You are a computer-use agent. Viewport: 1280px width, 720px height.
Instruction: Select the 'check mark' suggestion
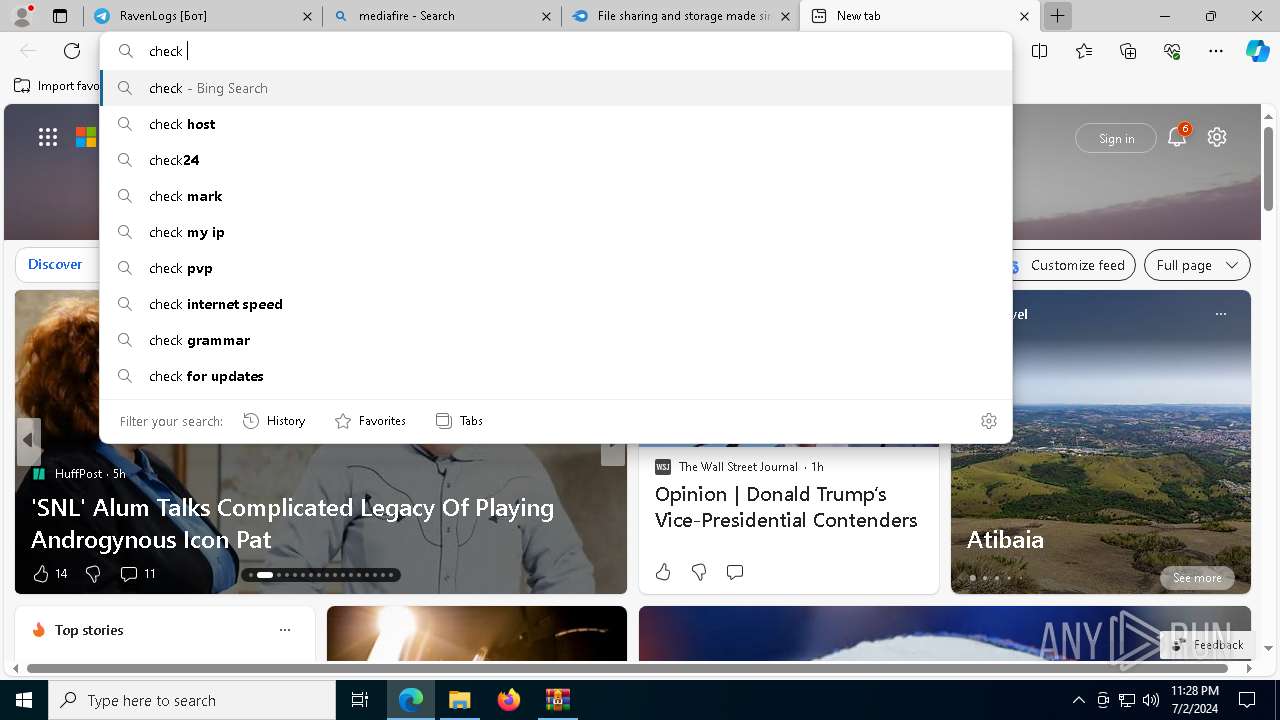pyautogui.click(x=556, y=196)
